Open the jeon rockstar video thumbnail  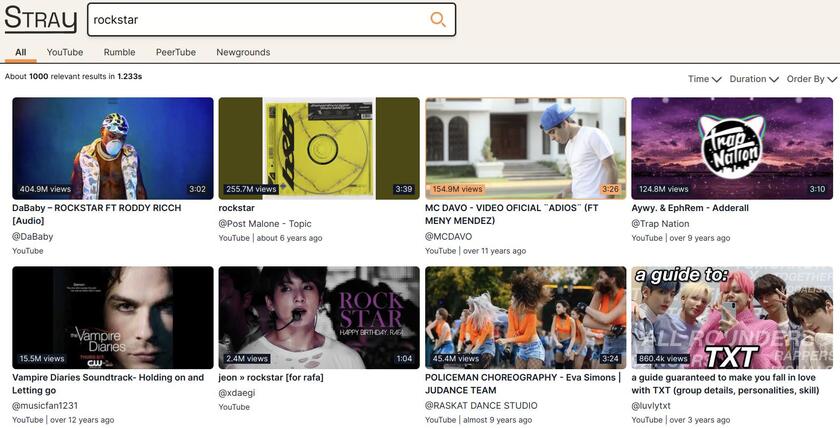click(x=319, y=318)
